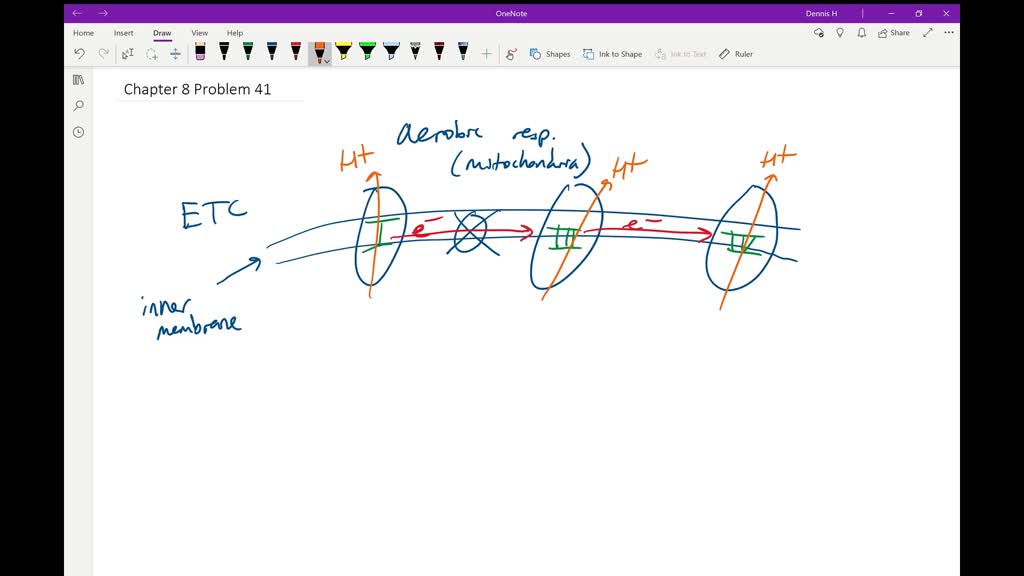Expand the orange pen options arrow

tap(327, 61)
